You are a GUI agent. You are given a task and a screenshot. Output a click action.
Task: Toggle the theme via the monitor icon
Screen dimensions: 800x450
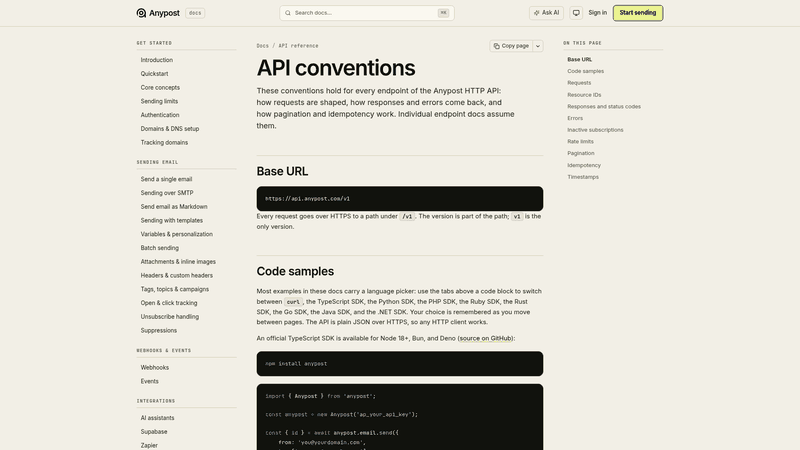[x=576, y=13]
